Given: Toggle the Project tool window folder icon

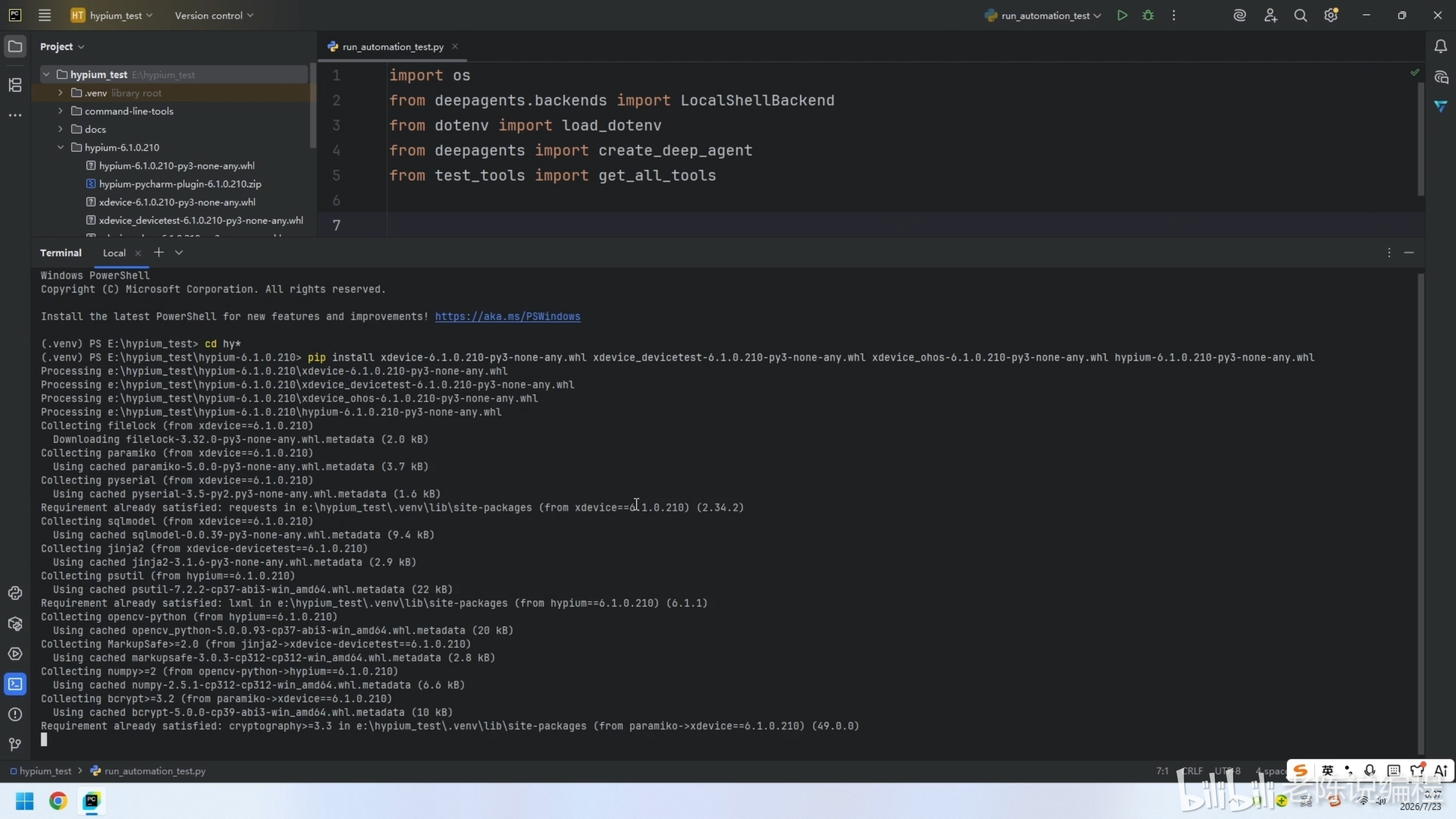Looking at the screenshot, I should pyautogui.click(x=15, y=46).
